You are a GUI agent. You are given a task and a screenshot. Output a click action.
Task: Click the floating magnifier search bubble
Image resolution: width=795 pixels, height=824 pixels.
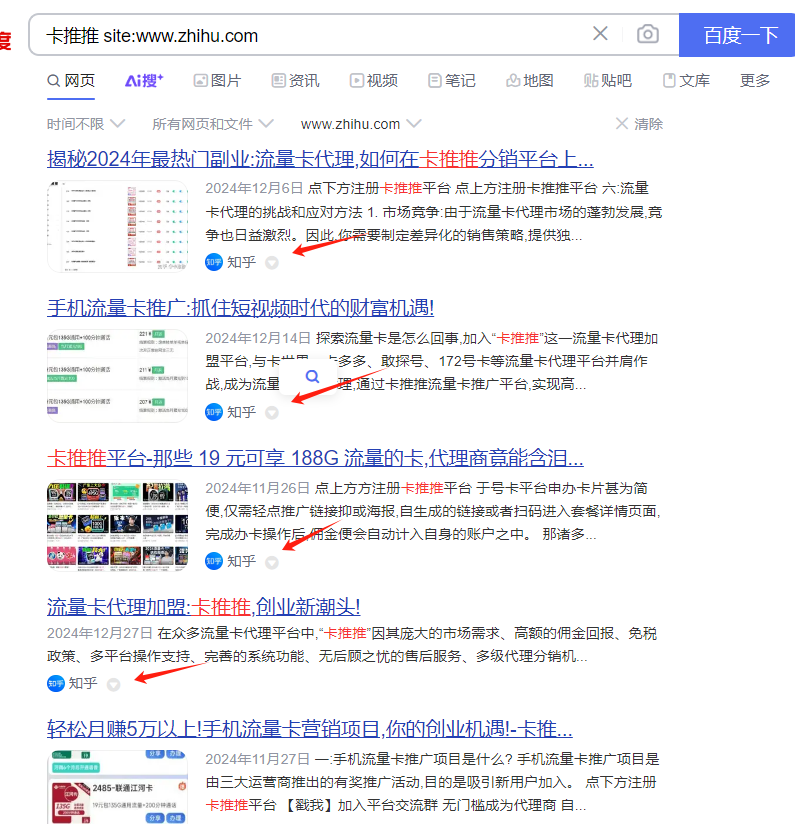tap(312, 376)
